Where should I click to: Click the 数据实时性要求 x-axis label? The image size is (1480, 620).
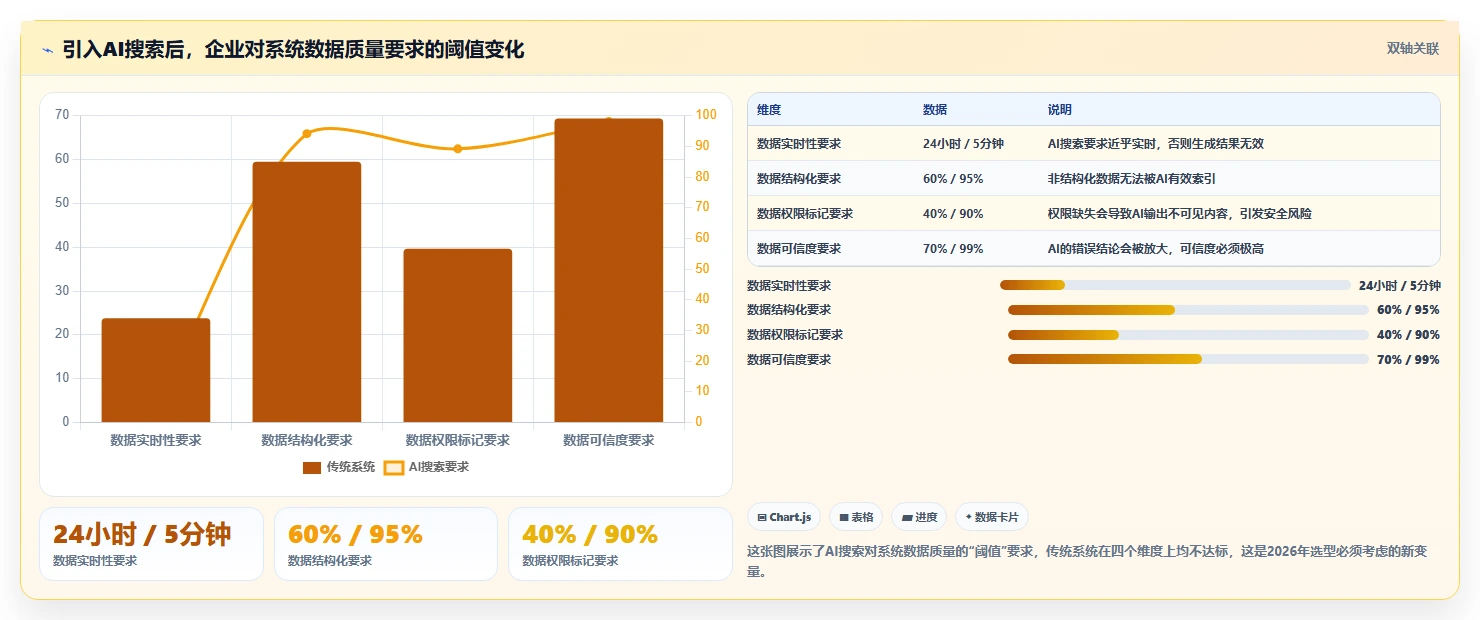pos(156,440)
